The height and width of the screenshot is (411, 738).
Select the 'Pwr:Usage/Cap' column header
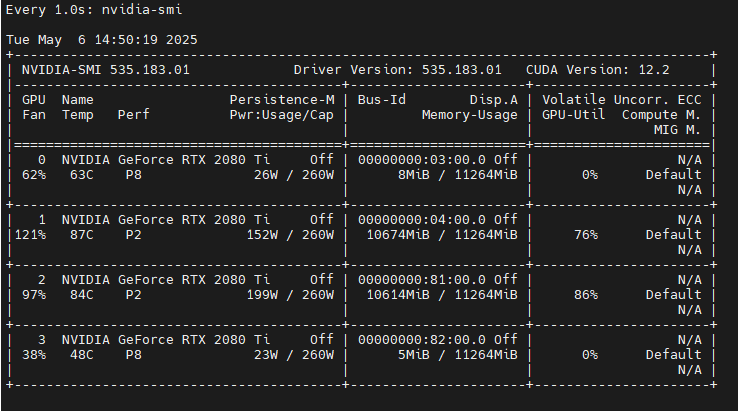point(281,115)
